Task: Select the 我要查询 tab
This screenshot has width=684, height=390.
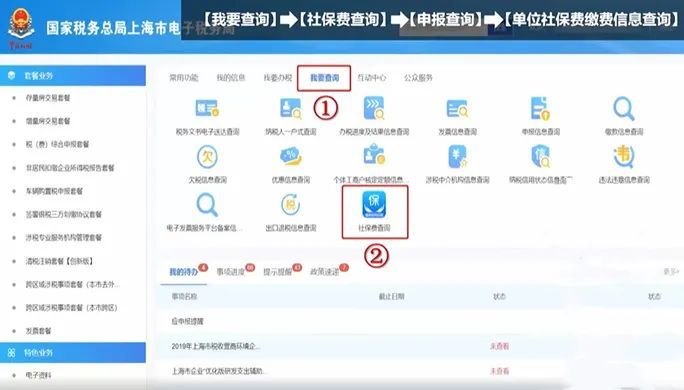Action: tap(324, 78)
